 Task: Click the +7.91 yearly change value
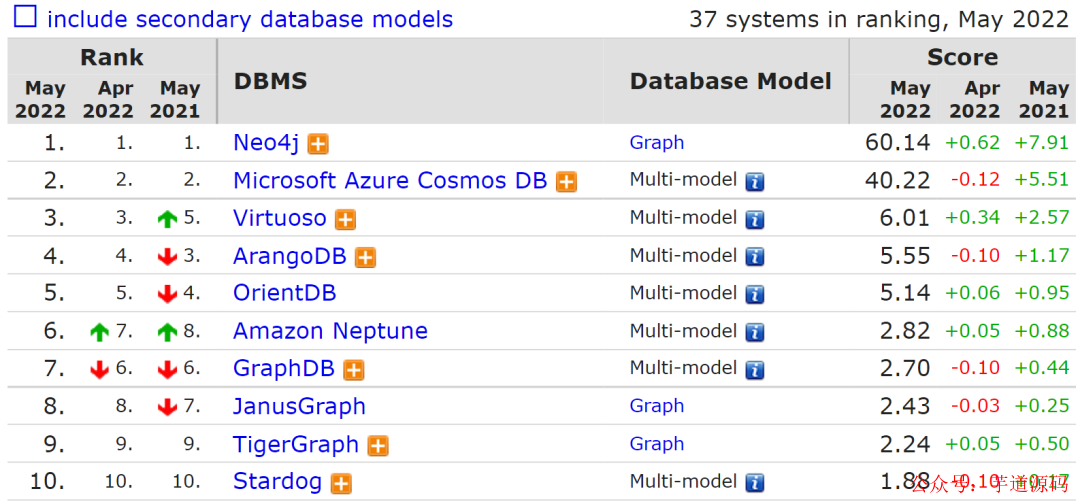pyautogui.click(x=1041, y=143)
